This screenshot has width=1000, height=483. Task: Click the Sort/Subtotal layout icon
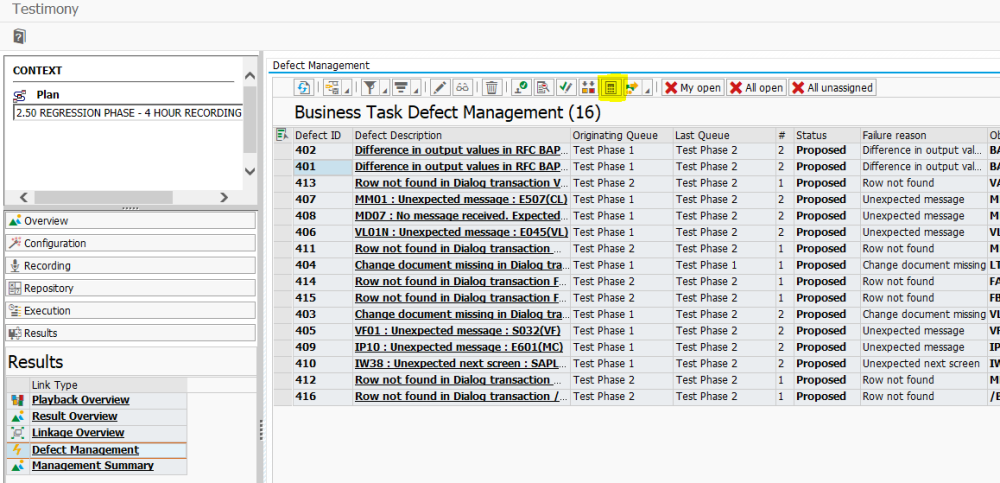click(401, 87)
